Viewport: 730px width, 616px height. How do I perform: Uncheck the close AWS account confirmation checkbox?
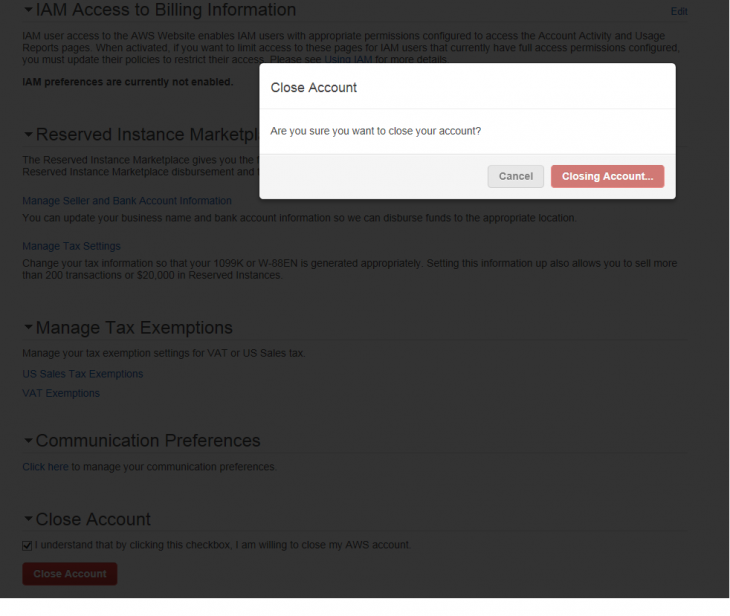[27, 545]
